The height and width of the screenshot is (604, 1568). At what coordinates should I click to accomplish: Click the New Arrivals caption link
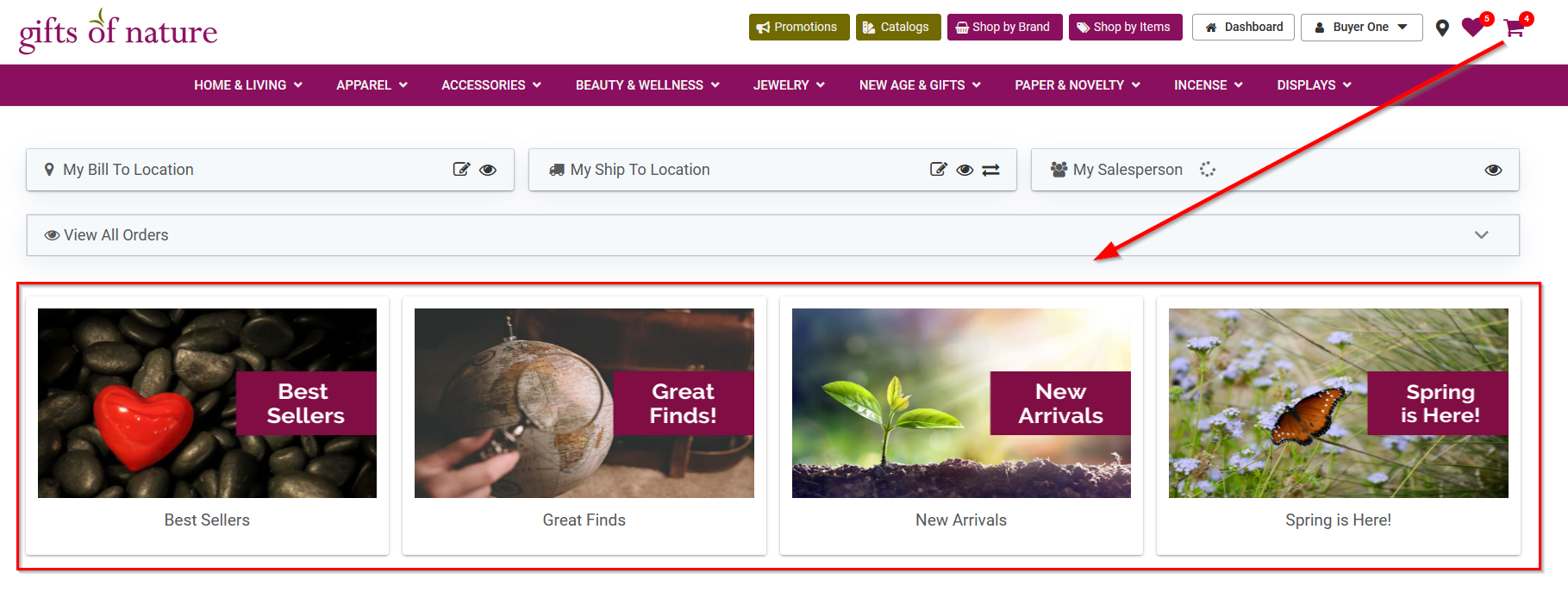click(x=961, y=520)
